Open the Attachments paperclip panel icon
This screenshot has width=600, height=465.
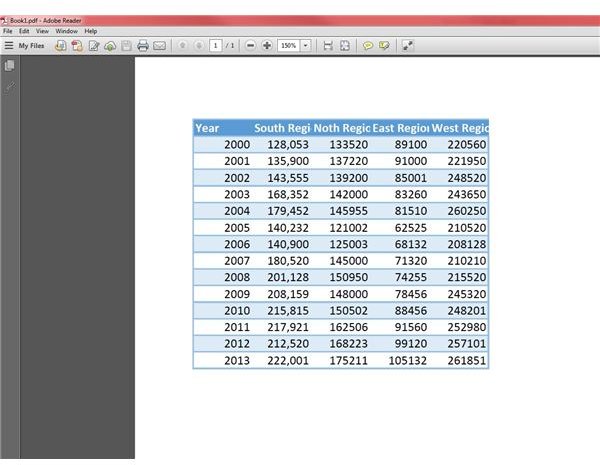10,88
